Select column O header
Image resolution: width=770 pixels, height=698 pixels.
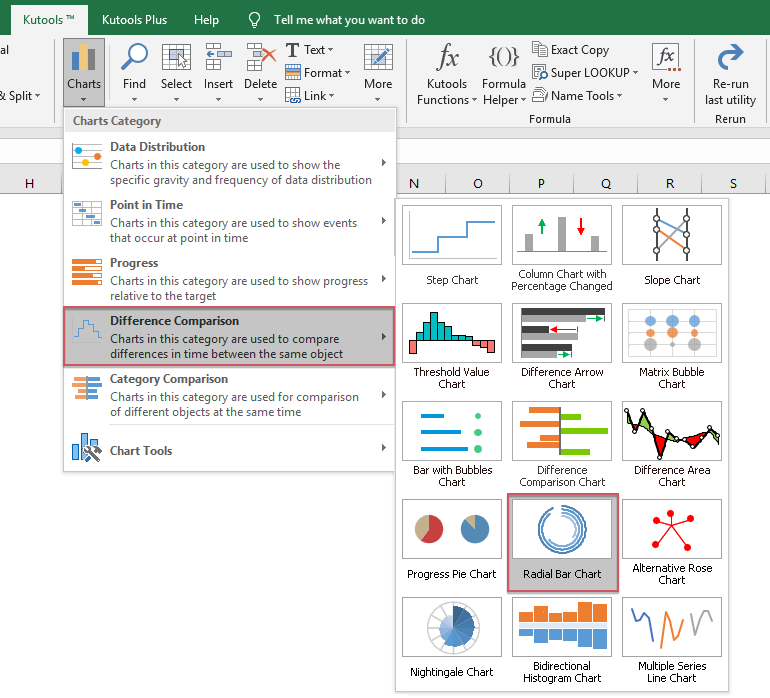(x=478, y=184)
